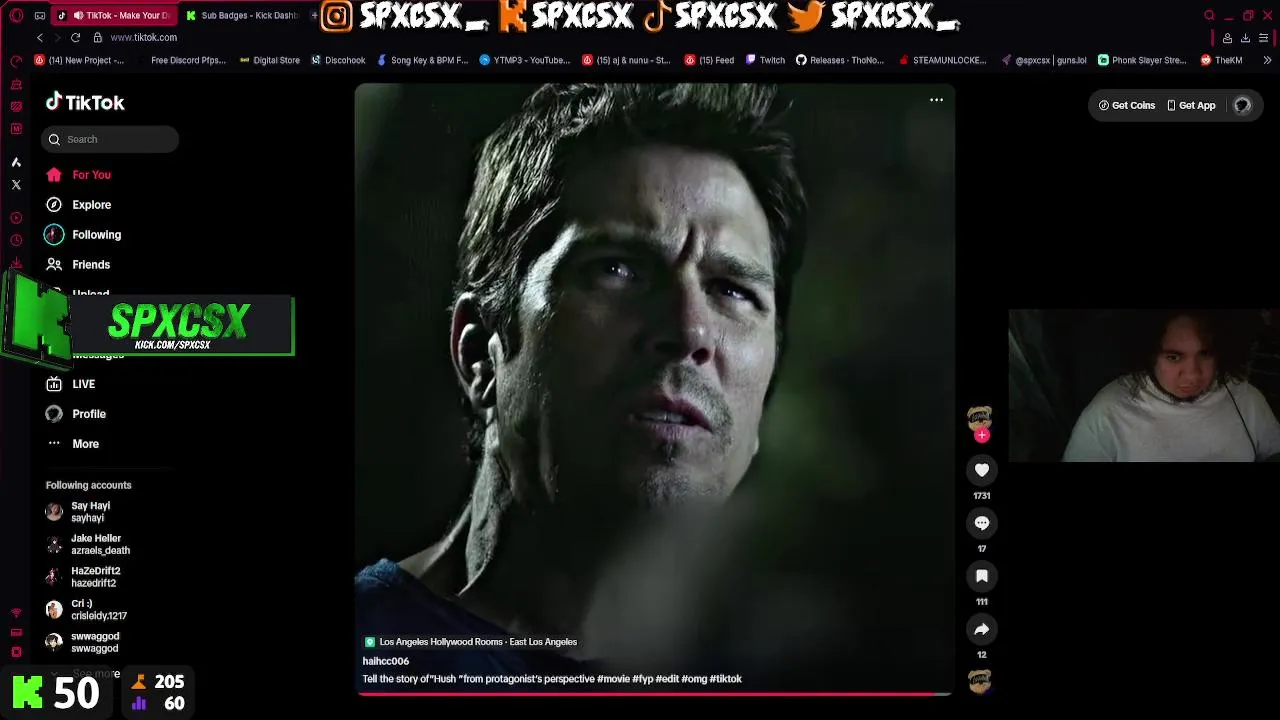Viewport: 1280px width, 720px height.
Task: Click the Get App button
Action: pos(1192,105)
